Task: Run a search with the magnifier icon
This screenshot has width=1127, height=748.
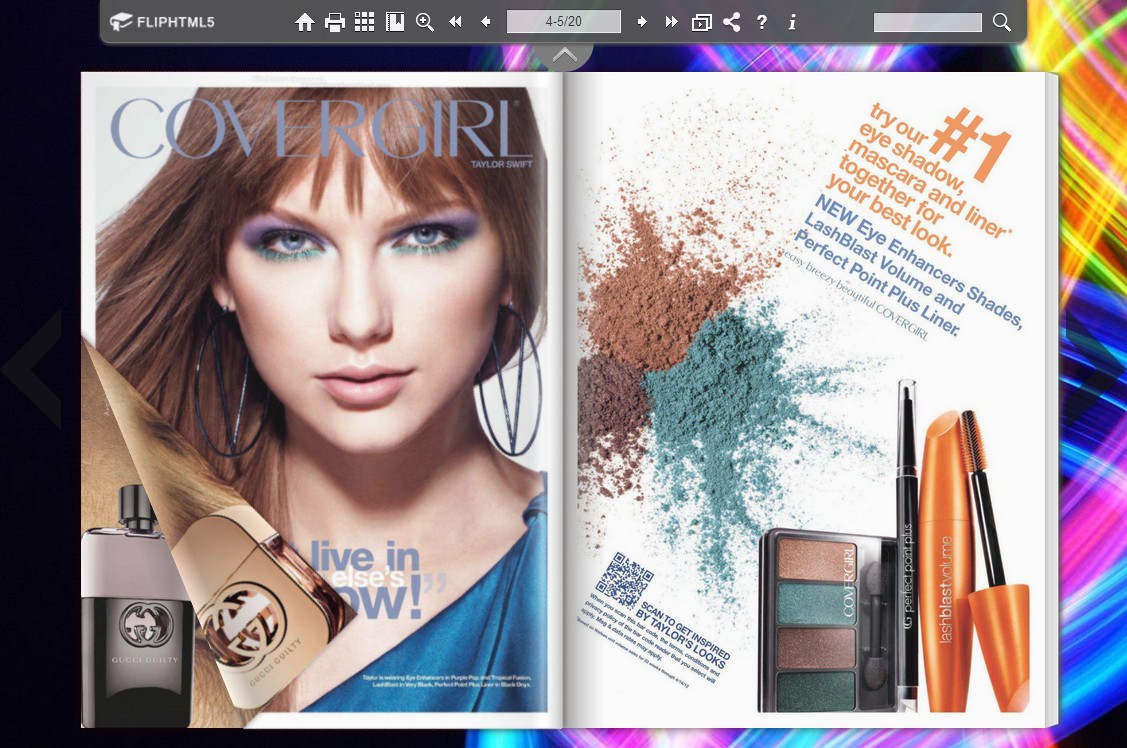Action: tap(1000, 21)
